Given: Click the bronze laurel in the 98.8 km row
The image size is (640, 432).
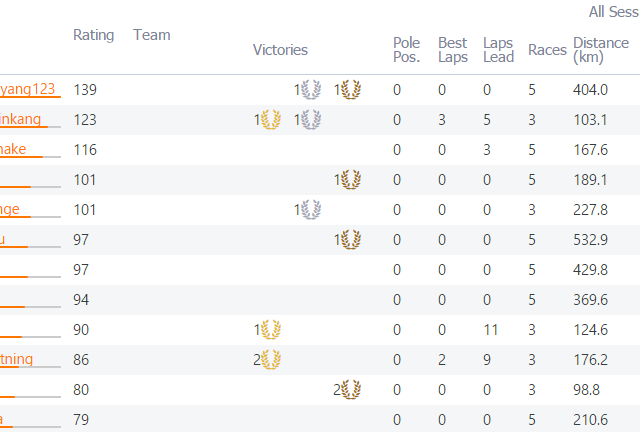Looking at the screenshot, I should tap(351, 390).
